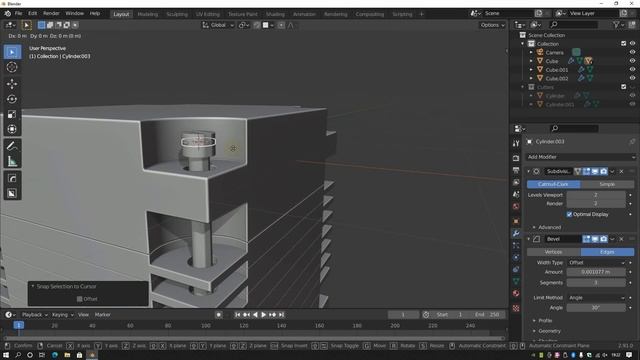This screenshot has height=360, width=640.
Task: Open the Modifier properties wrench tab
Action: pyautogui.click(x=516, y=233)
